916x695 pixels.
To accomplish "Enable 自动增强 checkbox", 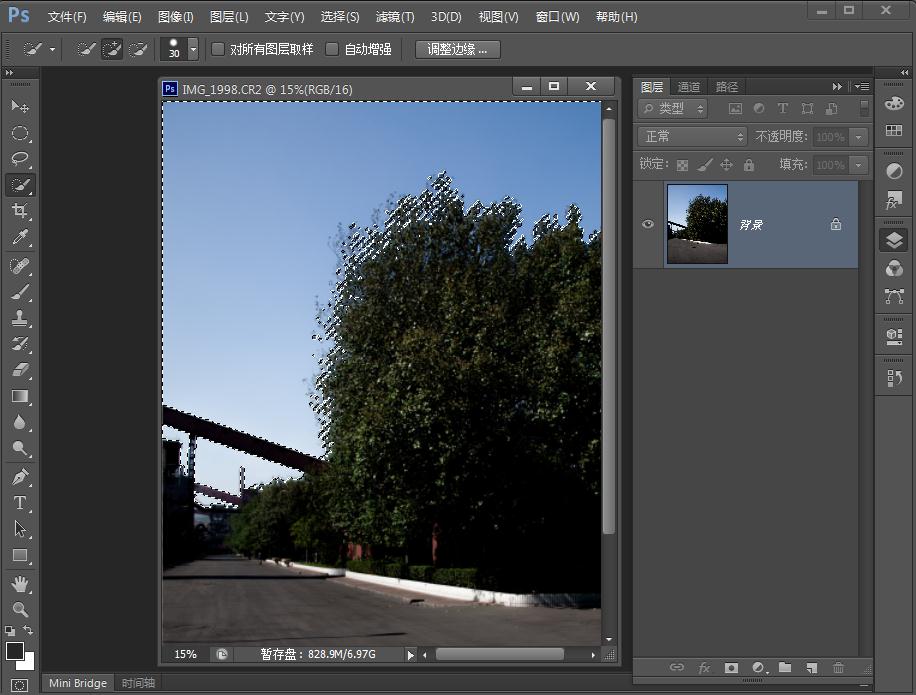I will [x=333, y=49].
